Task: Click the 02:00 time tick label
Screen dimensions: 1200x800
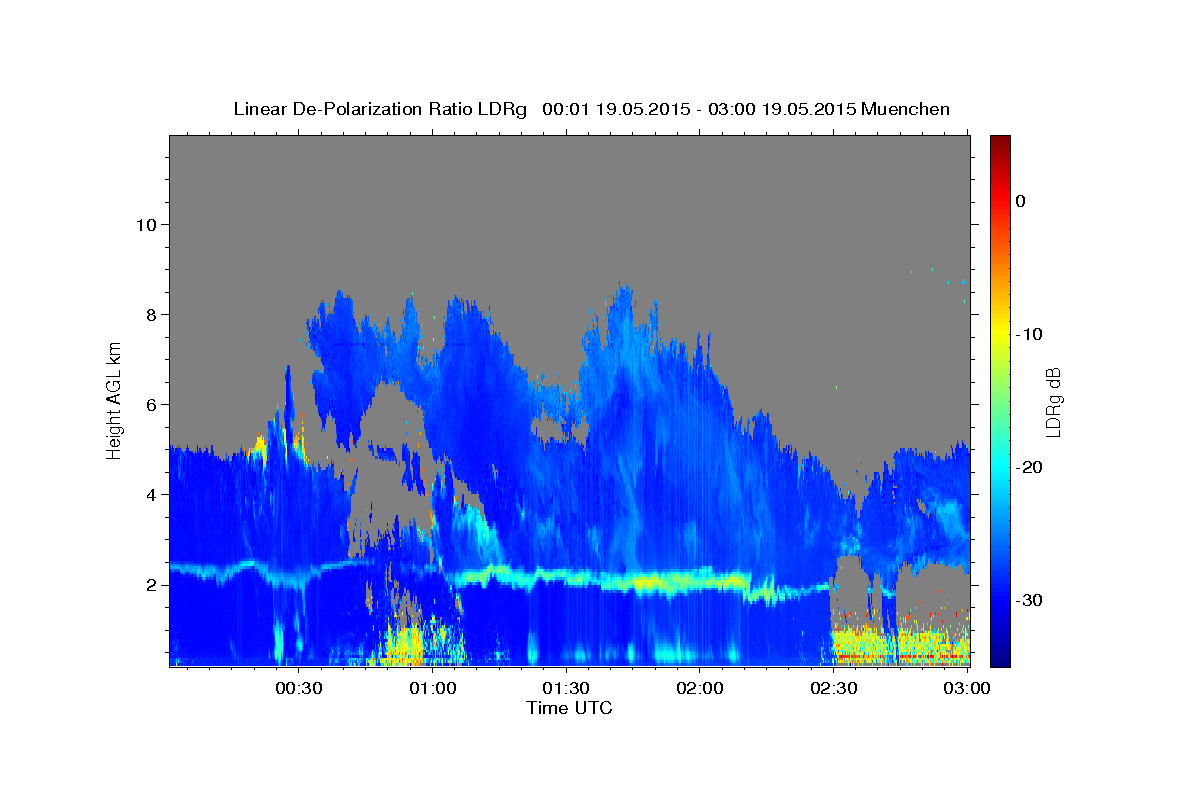Action: 700,689
